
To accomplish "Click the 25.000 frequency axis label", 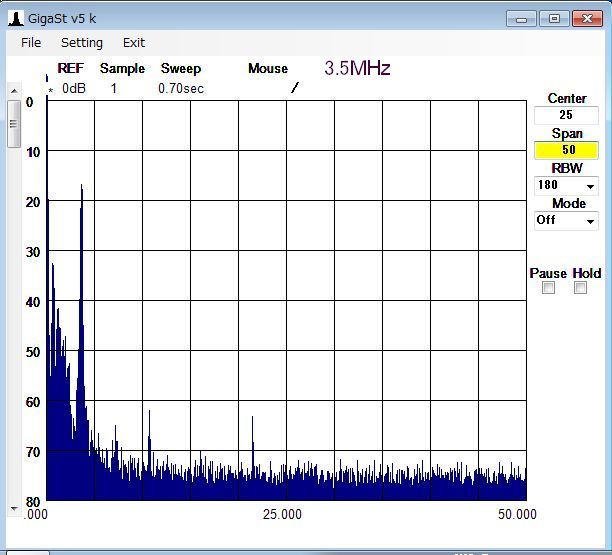I will click(282, 514).
